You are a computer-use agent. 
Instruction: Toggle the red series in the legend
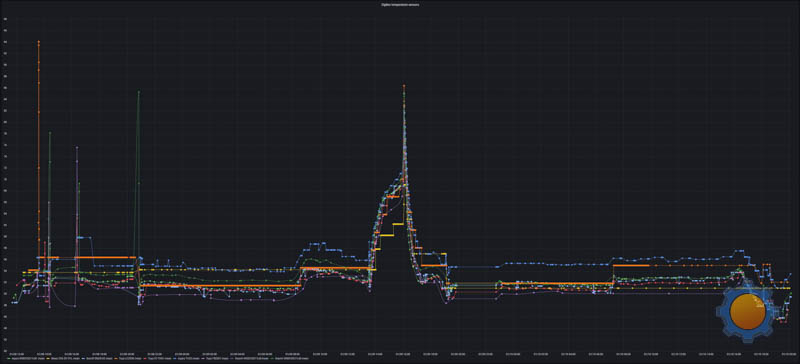pyautogui.click(x=157, y=358)
